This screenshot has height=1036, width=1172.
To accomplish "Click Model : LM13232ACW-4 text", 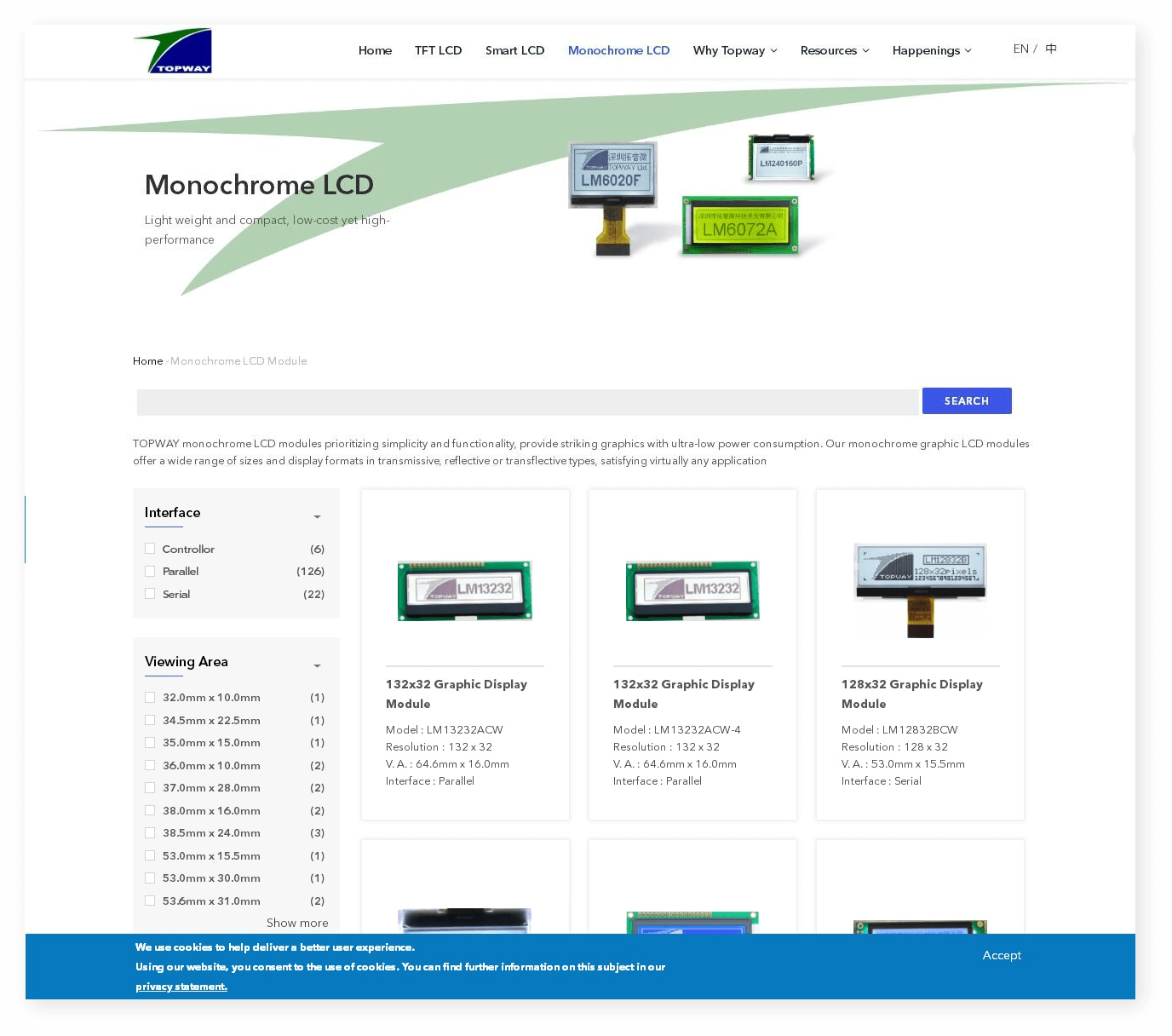I will 676,730.
